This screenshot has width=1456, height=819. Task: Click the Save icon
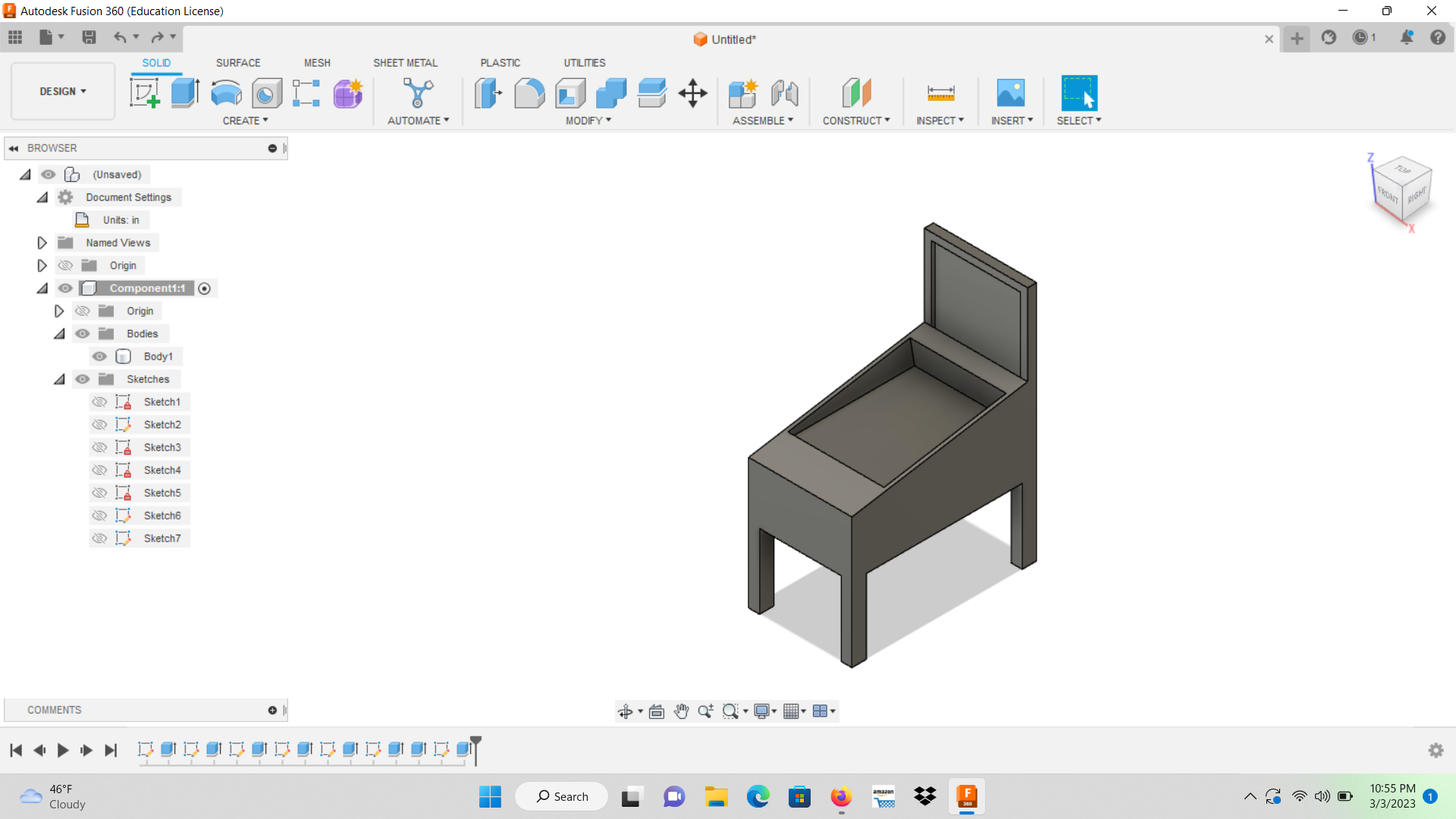click(89, 37)
